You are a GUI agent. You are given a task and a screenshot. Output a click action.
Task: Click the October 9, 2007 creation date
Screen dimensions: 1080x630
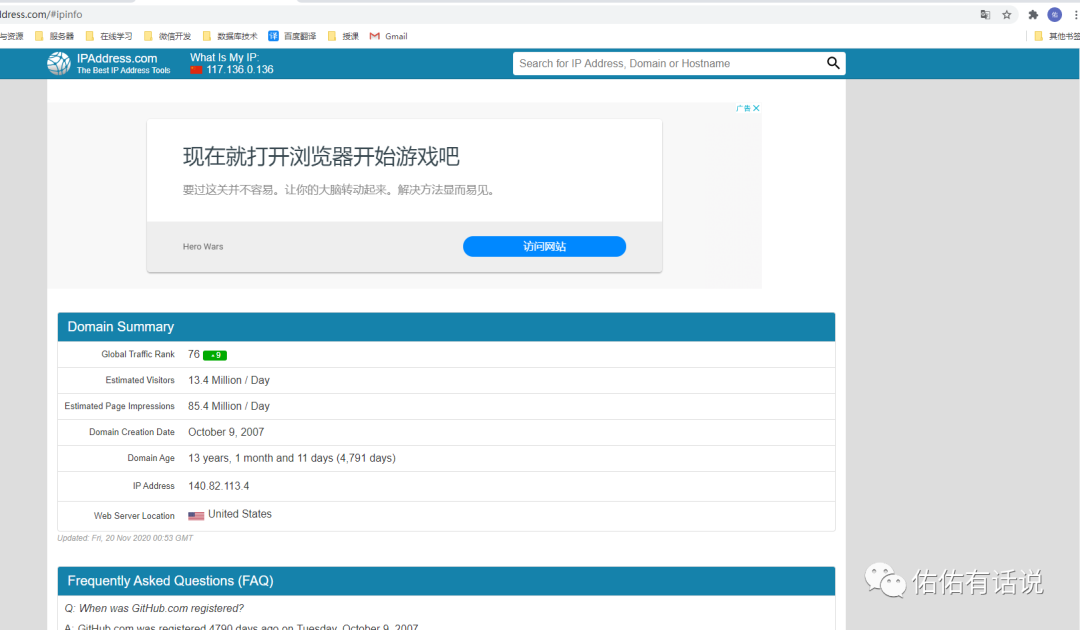click(226, 432)
